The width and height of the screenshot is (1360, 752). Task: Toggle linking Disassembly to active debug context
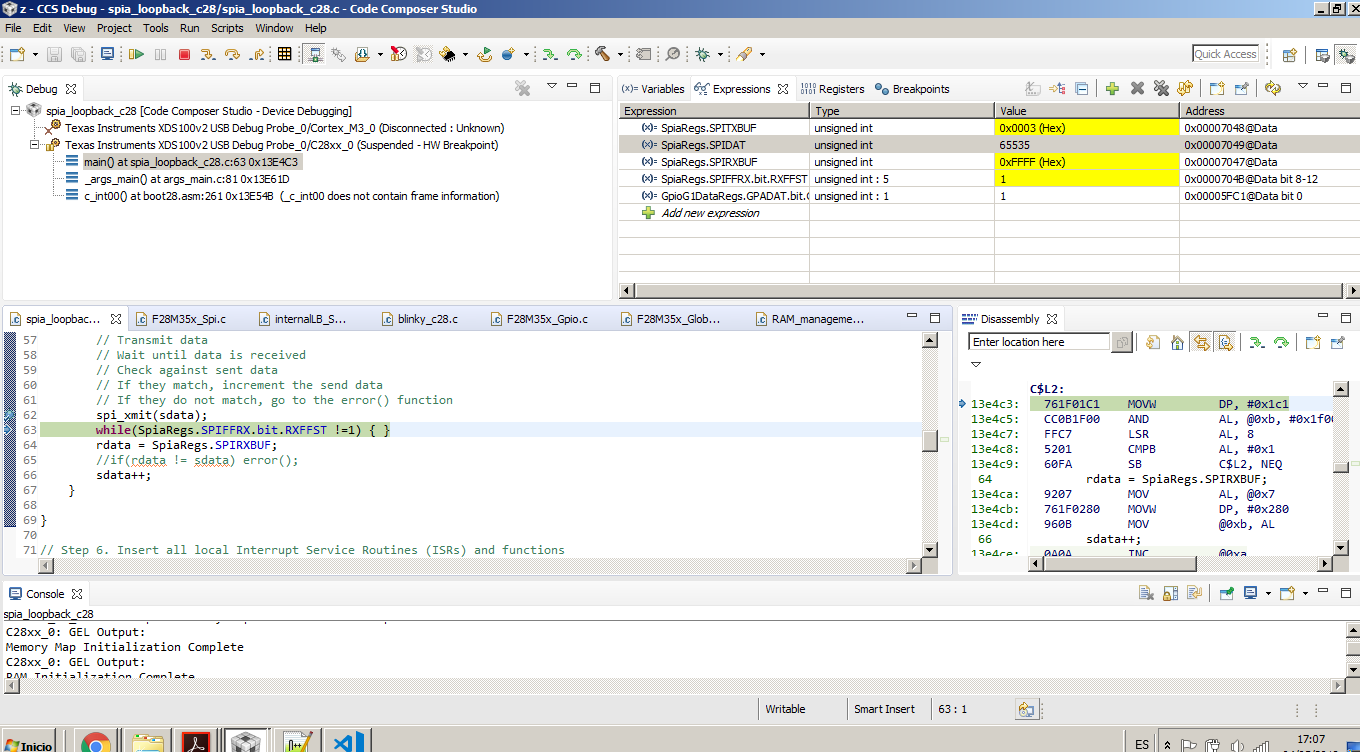tap(1202, 343)
